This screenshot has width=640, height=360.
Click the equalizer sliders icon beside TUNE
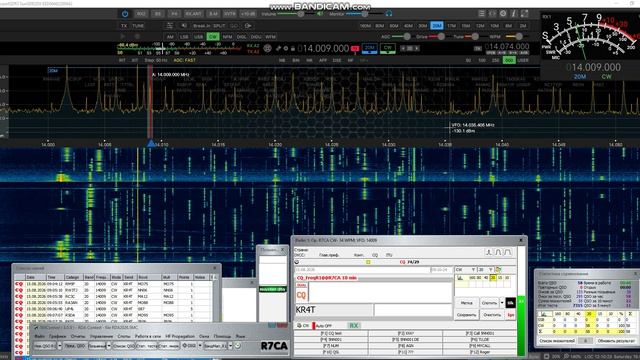[169, 26]
